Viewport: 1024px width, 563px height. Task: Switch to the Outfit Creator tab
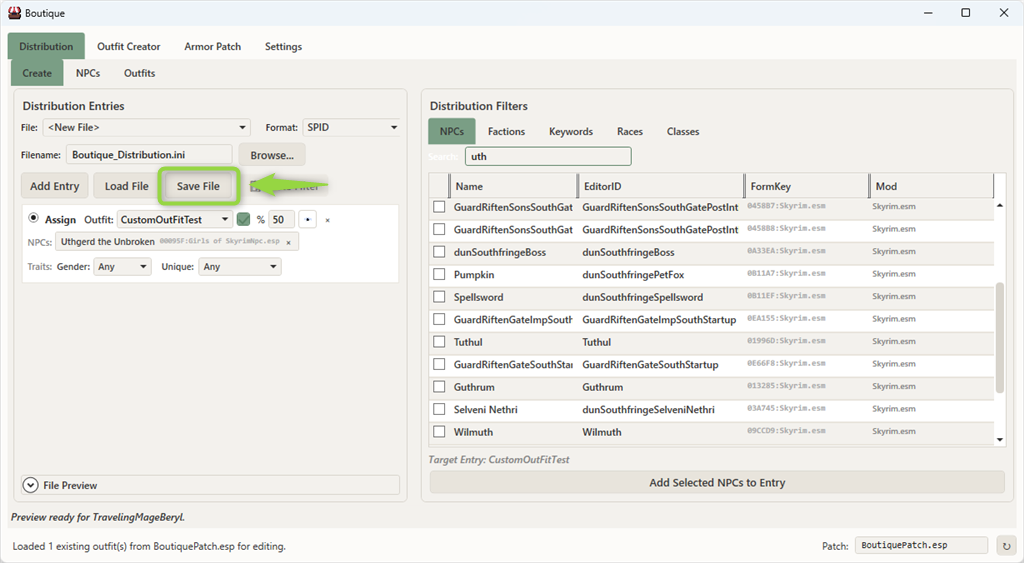[128, 46]
